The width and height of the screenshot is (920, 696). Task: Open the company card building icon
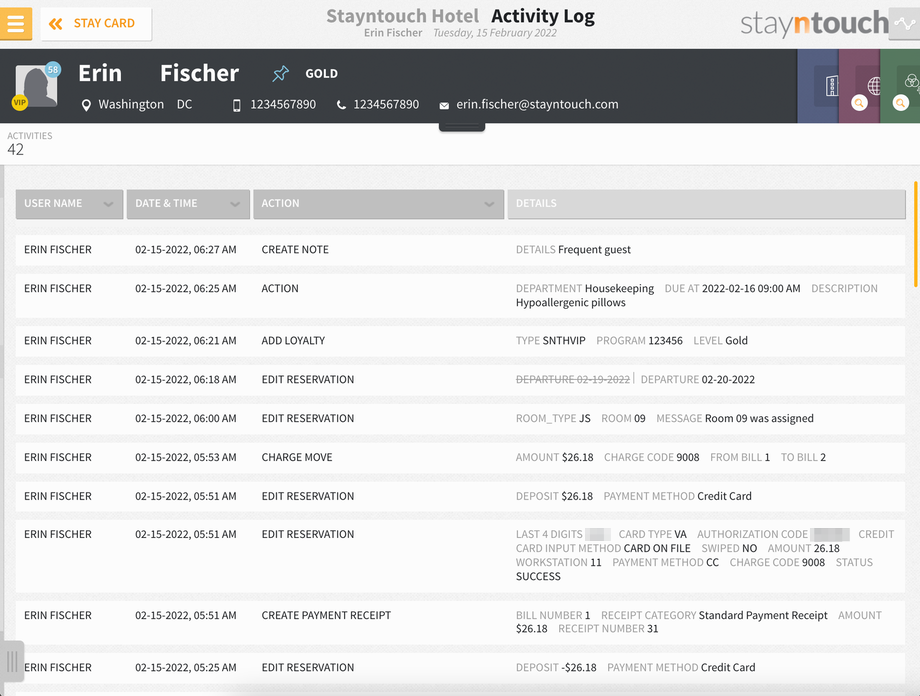(831, 86)
